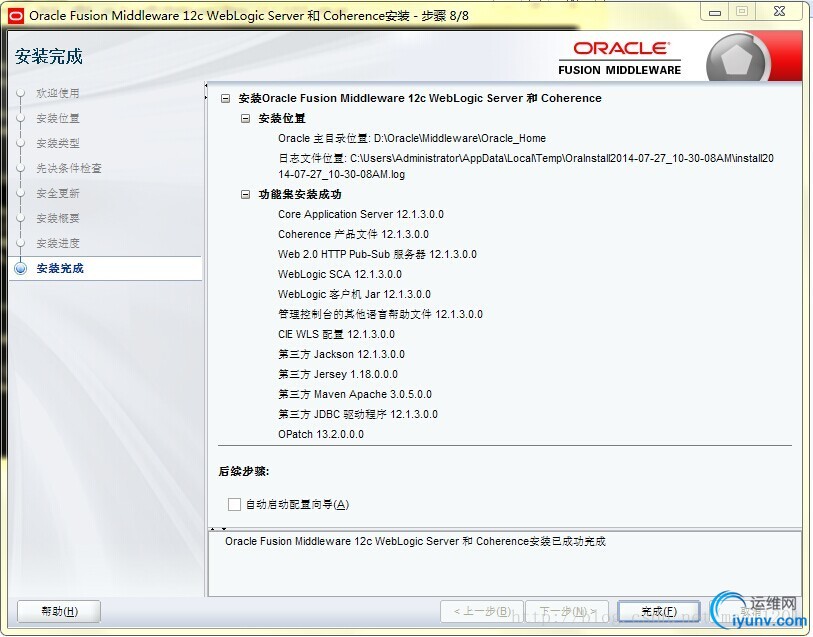This screenshot has width=813, height=637.
Task: Click the collapse arrow on the sidebar splitter
Action: (206, 86)
